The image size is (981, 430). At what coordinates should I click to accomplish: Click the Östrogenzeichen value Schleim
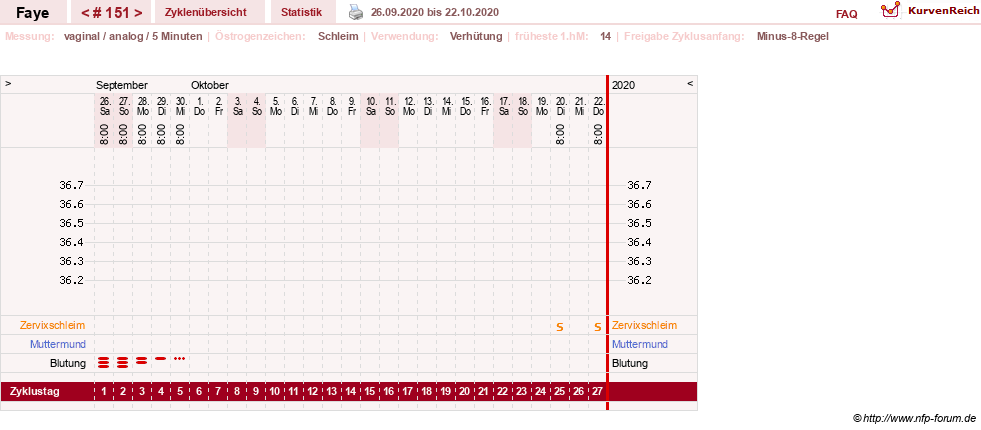[x=338, y=36]
